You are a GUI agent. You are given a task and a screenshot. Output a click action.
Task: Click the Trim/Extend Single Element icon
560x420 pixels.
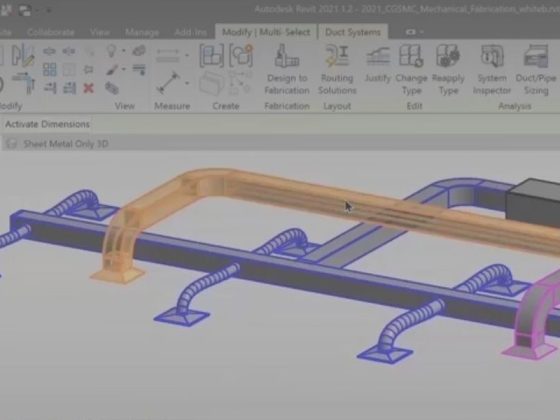(x=49, y=88)
